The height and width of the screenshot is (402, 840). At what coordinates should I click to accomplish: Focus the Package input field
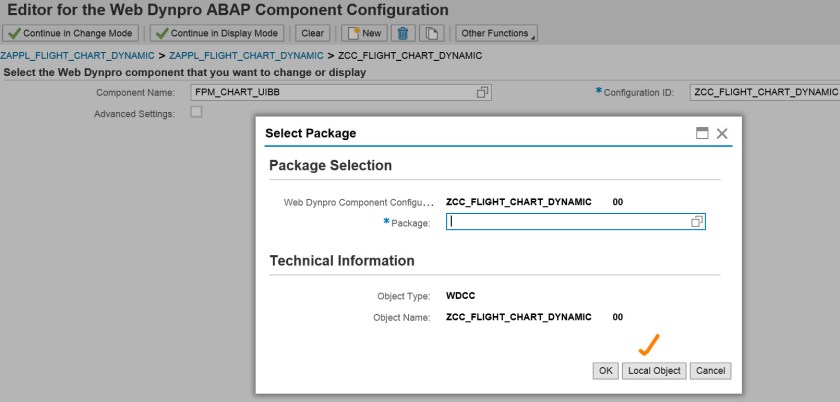(565, 222)
